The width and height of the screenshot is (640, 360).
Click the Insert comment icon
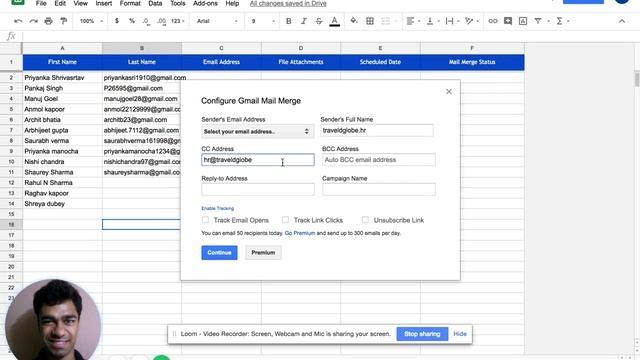508,21
